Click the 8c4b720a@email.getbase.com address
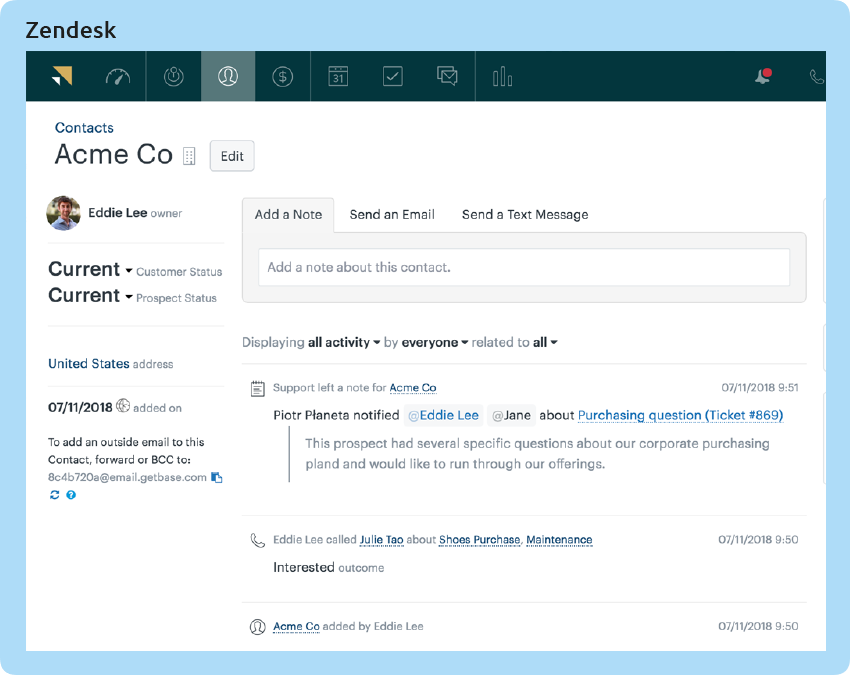This screenshot has height=675, width=850. [127, 478]
